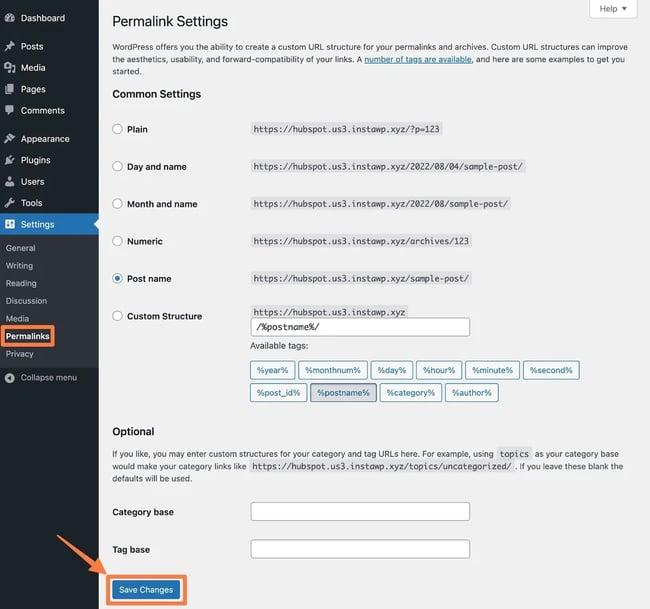Click the Tools wrench icon
Screen dimensions: 650x609
[10, 203]
